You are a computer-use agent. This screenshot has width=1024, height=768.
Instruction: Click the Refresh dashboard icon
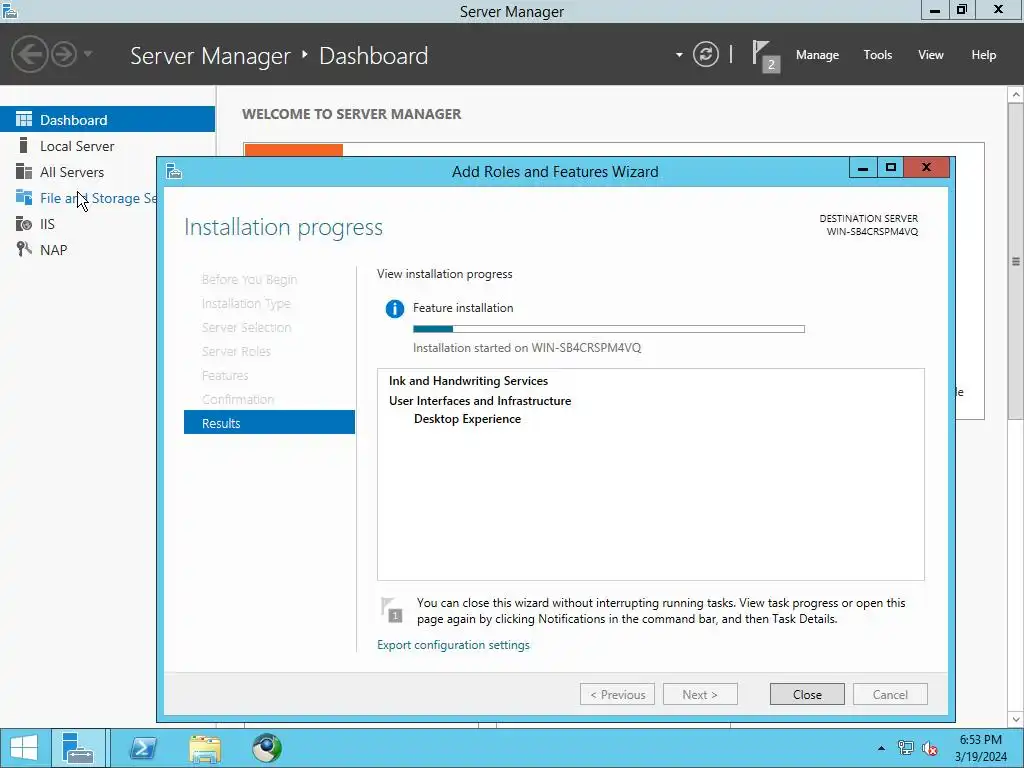(x=705, y=54)
